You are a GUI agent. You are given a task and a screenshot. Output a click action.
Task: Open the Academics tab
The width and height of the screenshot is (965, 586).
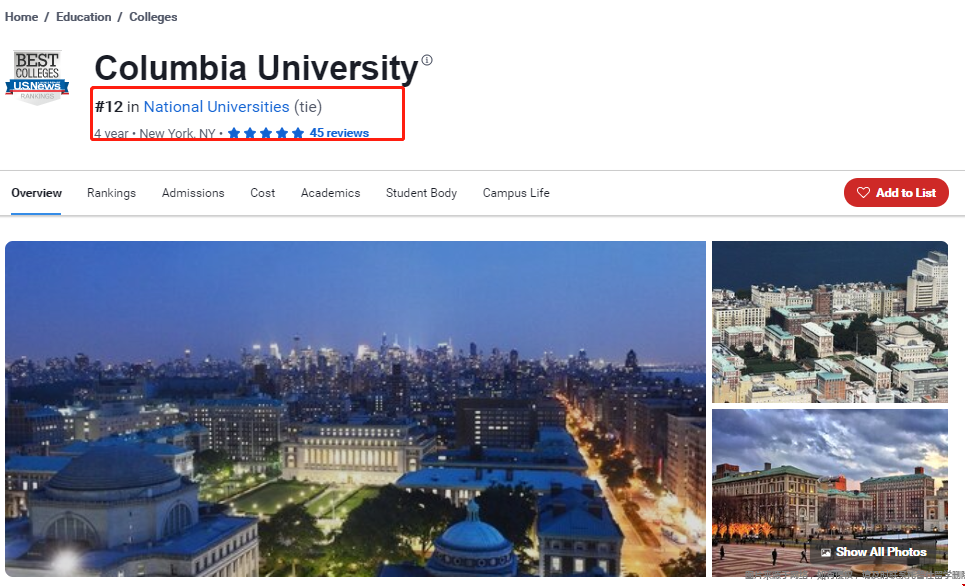(330, 193)
